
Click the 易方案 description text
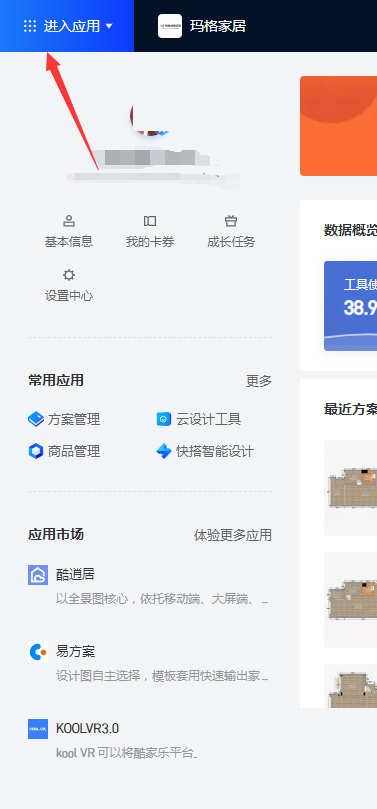162,676
